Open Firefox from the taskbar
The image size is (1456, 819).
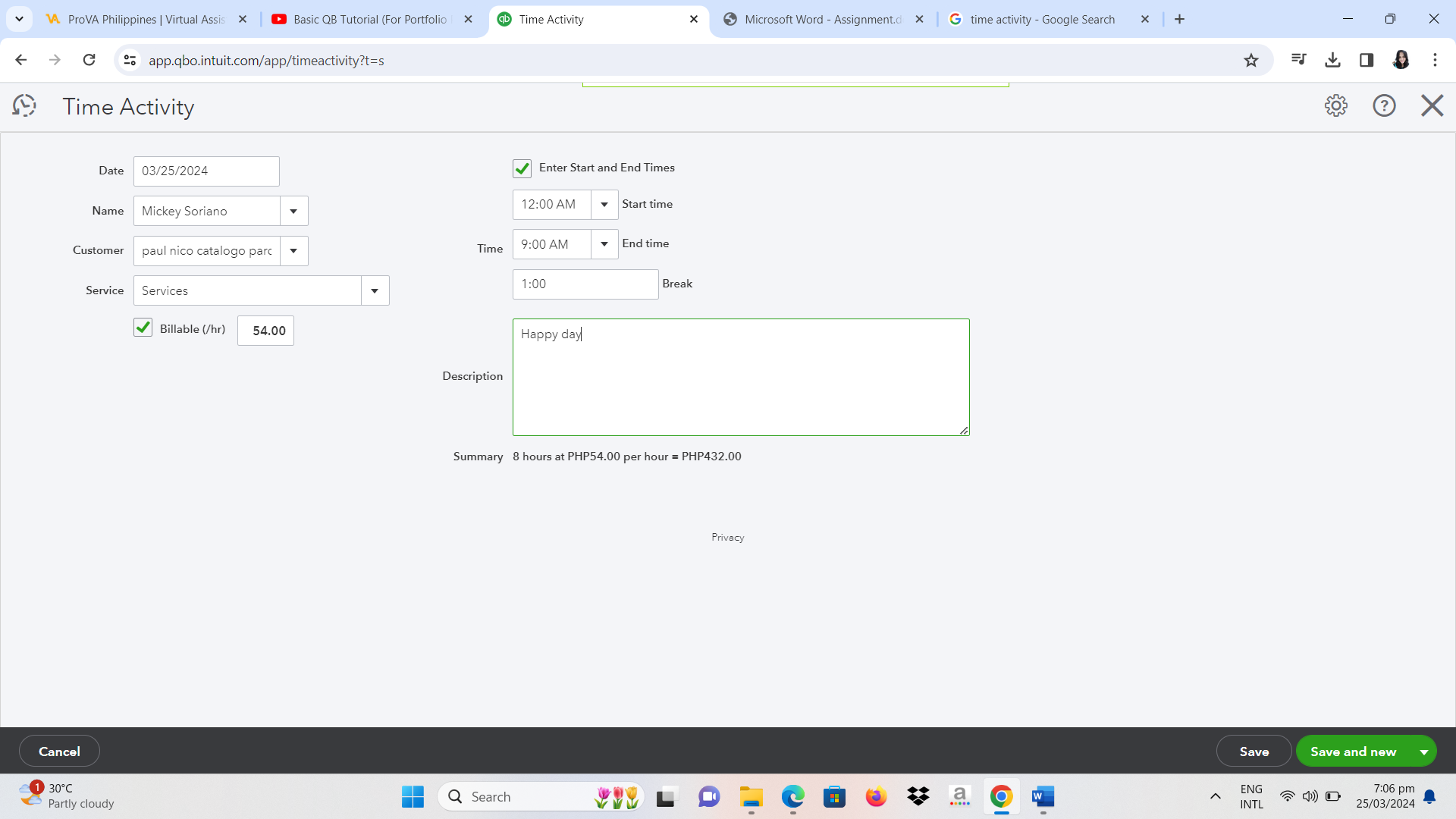click(876, 796)
